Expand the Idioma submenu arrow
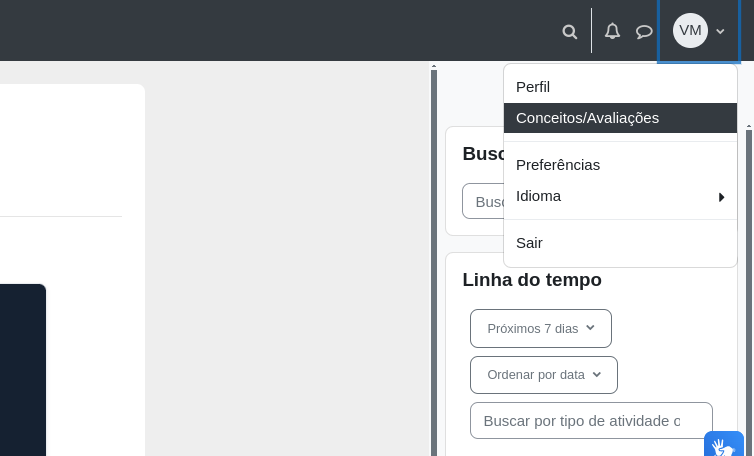This screenshot has height=456, width=754. (721, 197)
